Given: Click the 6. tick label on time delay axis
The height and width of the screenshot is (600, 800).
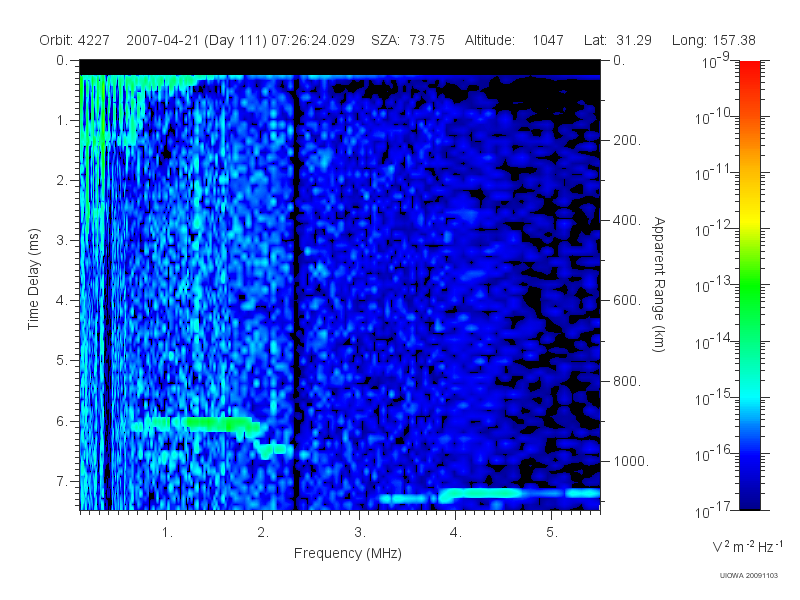Looking at the screenshot, I should [61, 421].
